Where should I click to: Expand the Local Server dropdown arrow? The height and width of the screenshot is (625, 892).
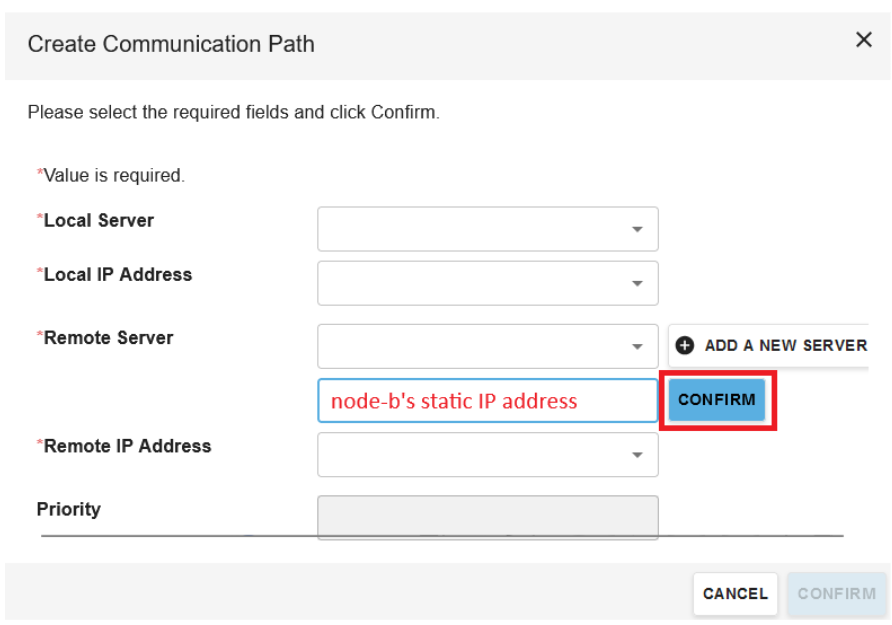(637, 229)
